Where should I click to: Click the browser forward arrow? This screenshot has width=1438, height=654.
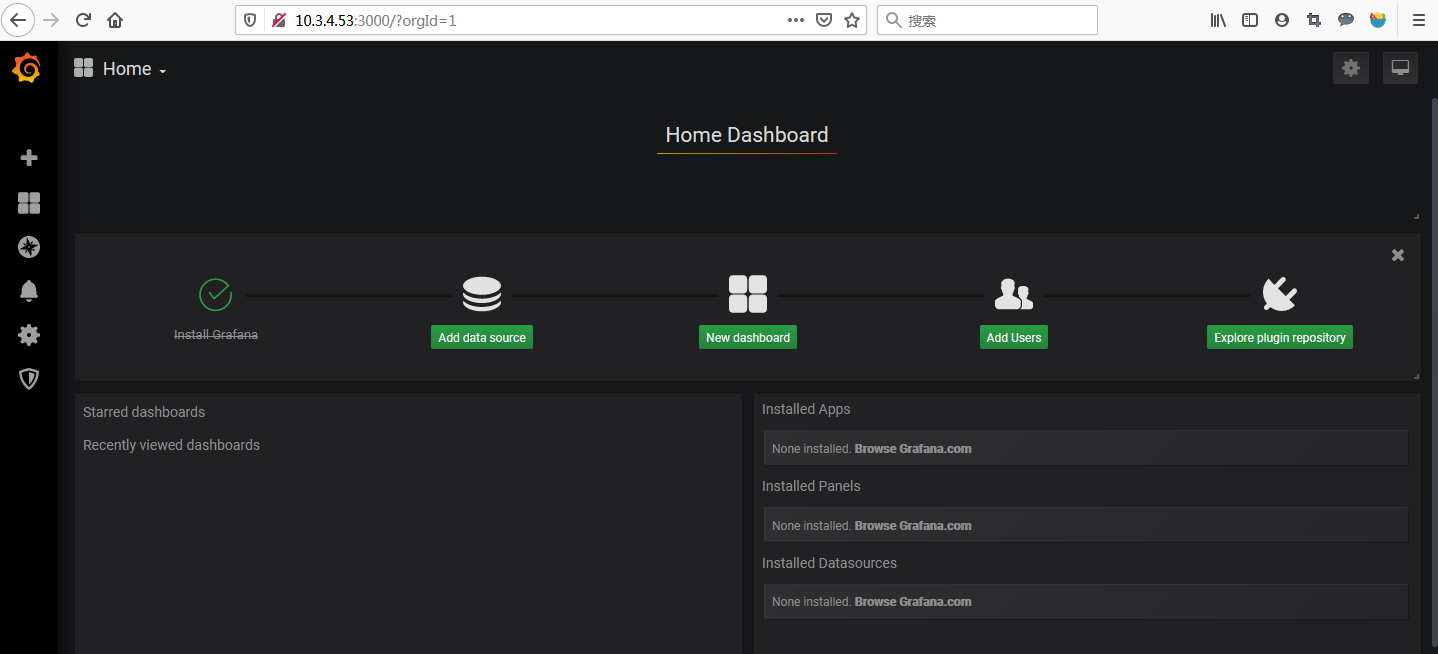[51, 20]
